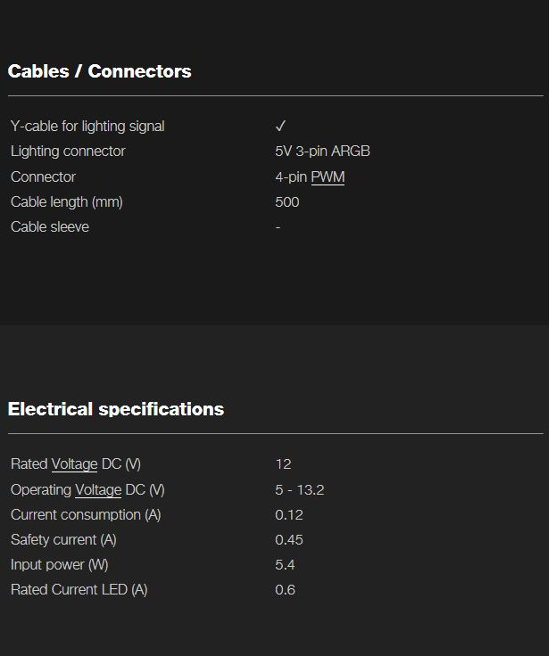Image resolution: width=550 pixels, height=656 pixels.
Task: Click the Safety current (A) label
Action: pyautogui.click(x=64, y=540)
